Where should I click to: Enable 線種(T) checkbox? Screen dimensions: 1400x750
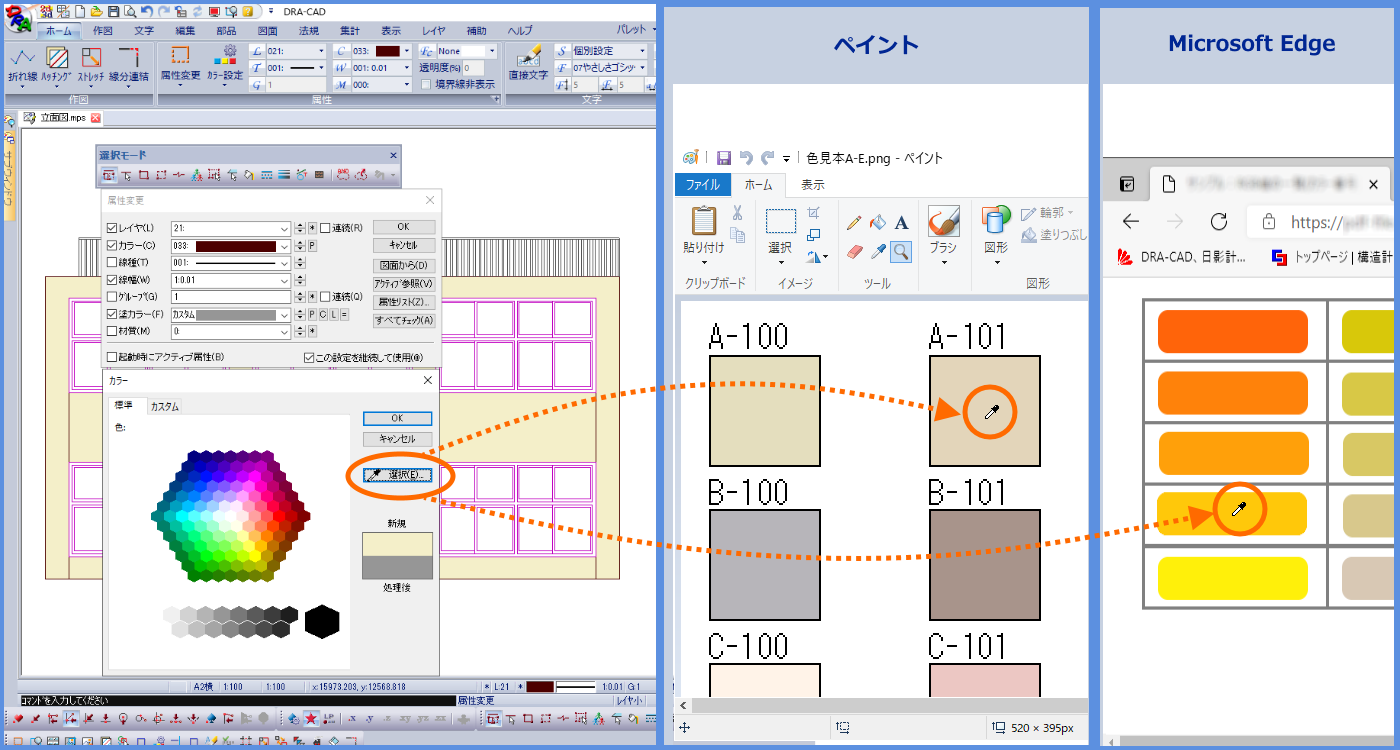112,262
